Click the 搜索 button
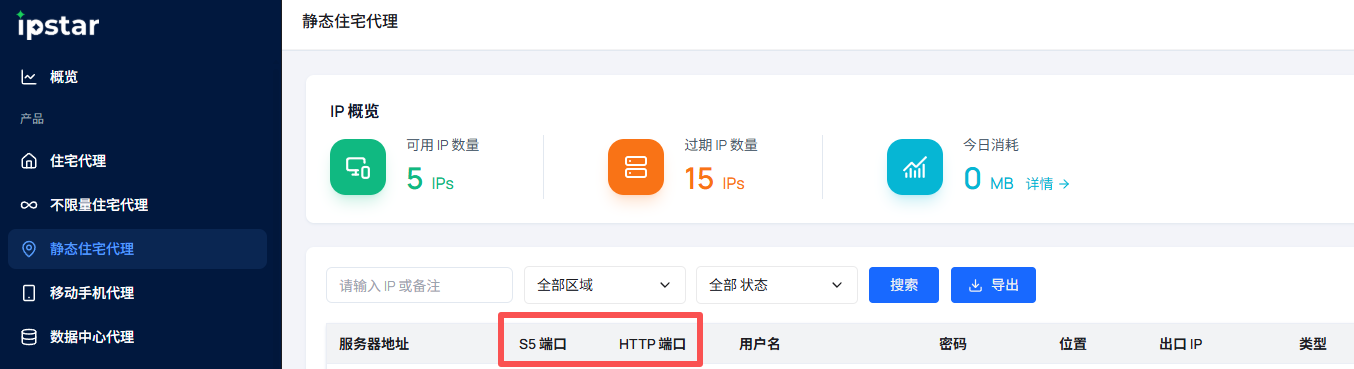 pos(904,285)
